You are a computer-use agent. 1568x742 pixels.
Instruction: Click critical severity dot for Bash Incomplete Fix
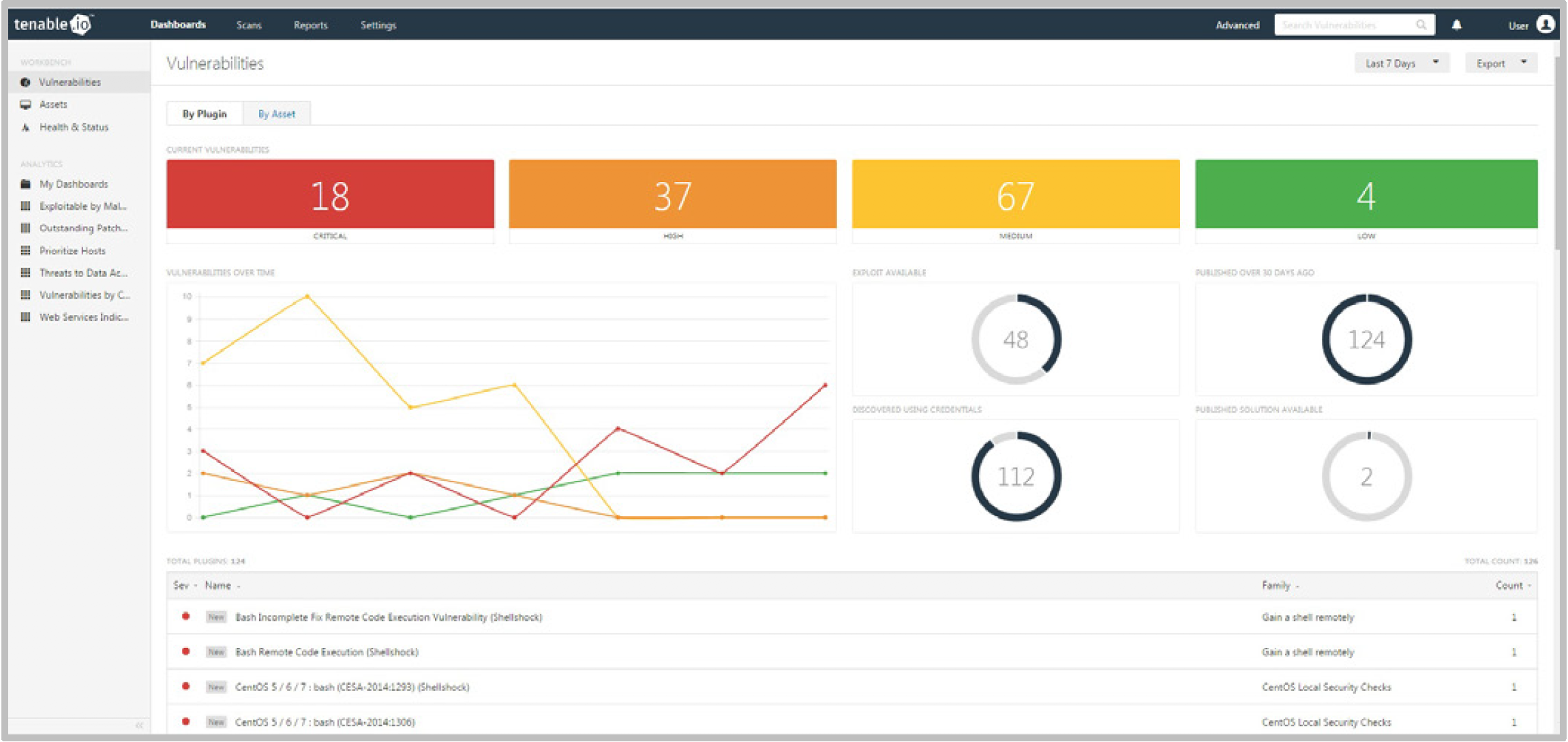[185, 617]
